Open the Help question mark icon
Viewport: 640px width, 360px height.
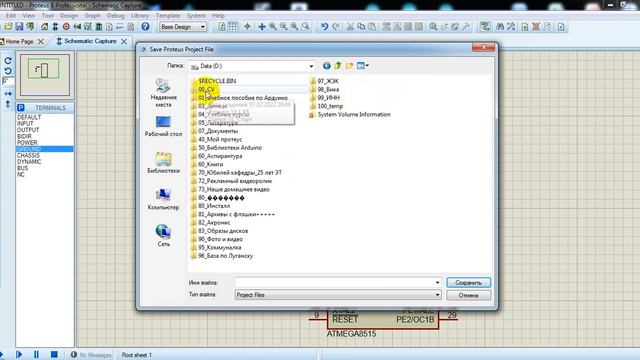(145, 27)
